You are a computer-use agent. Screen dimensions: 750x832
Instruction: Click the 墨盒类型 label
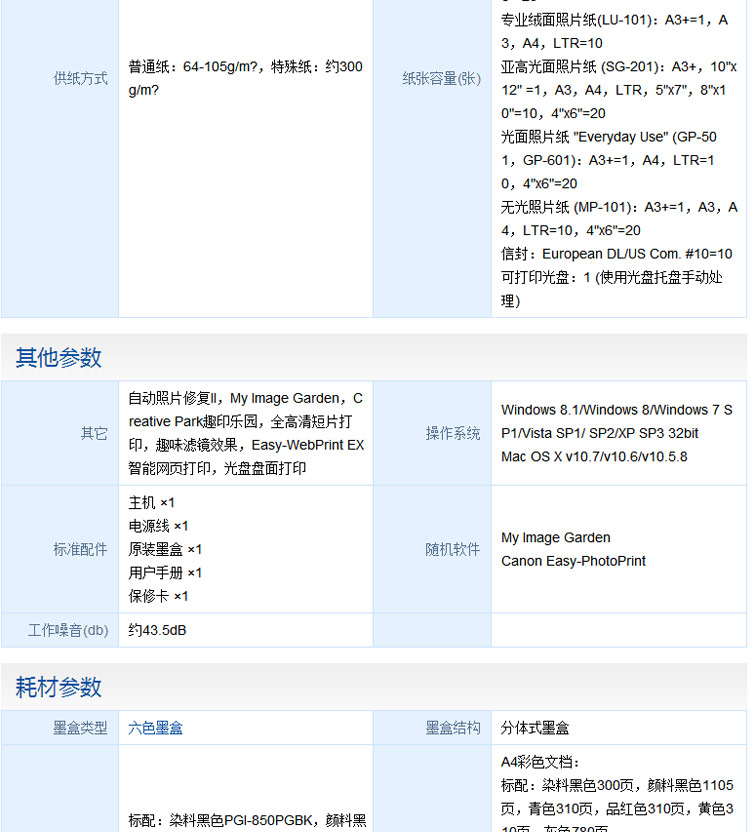coord(80,728)
